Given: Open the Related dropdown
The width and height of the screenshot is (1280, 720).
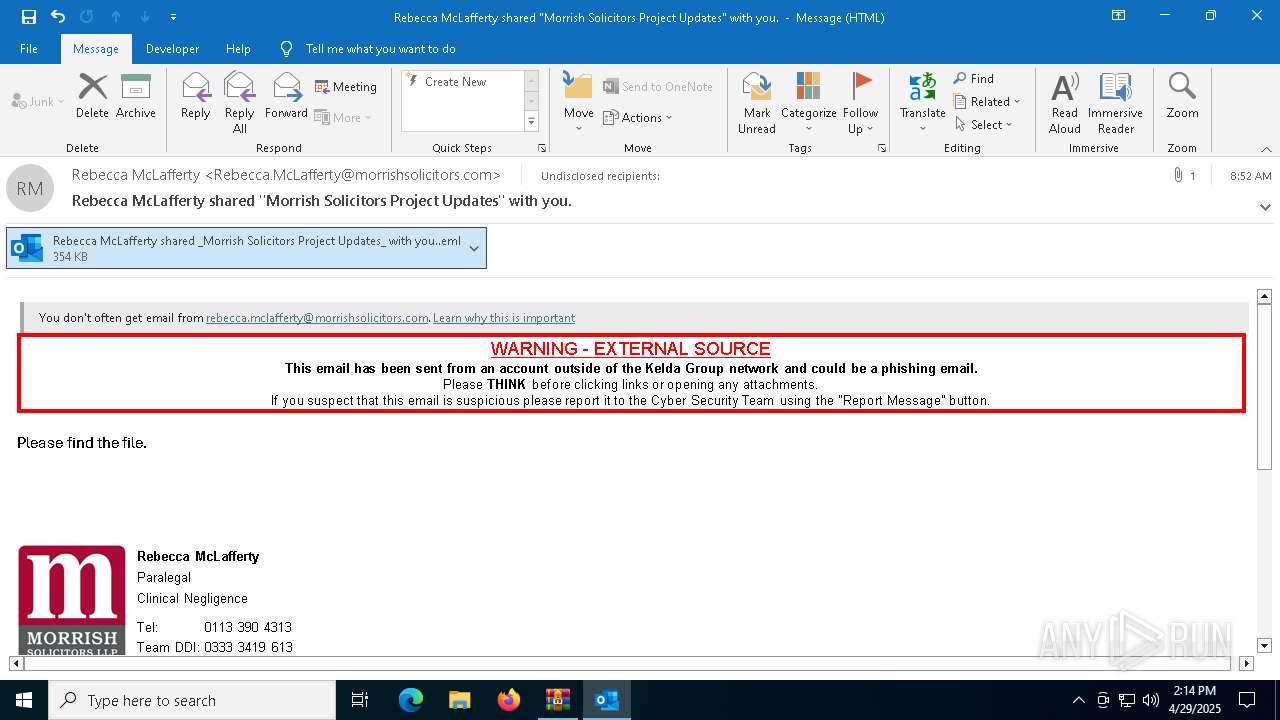Looking at the screenshot, I should 987,102.
